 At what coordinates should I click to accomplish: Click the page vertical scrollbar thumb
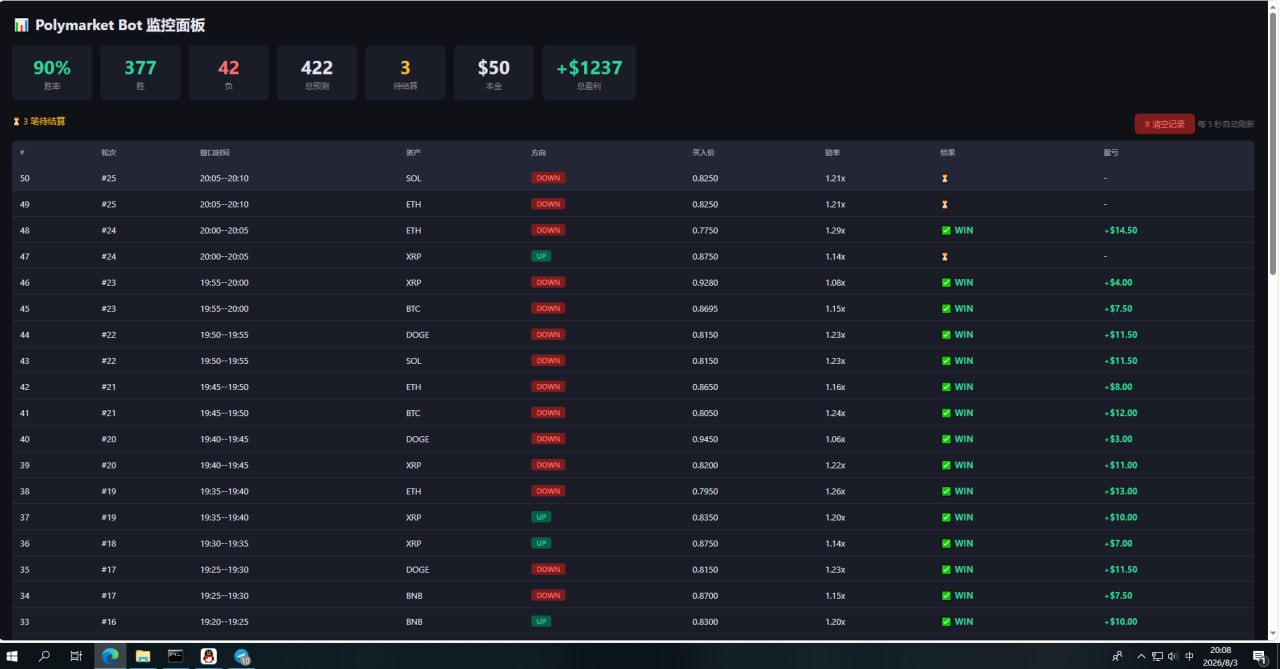(x=1273, y=144)
